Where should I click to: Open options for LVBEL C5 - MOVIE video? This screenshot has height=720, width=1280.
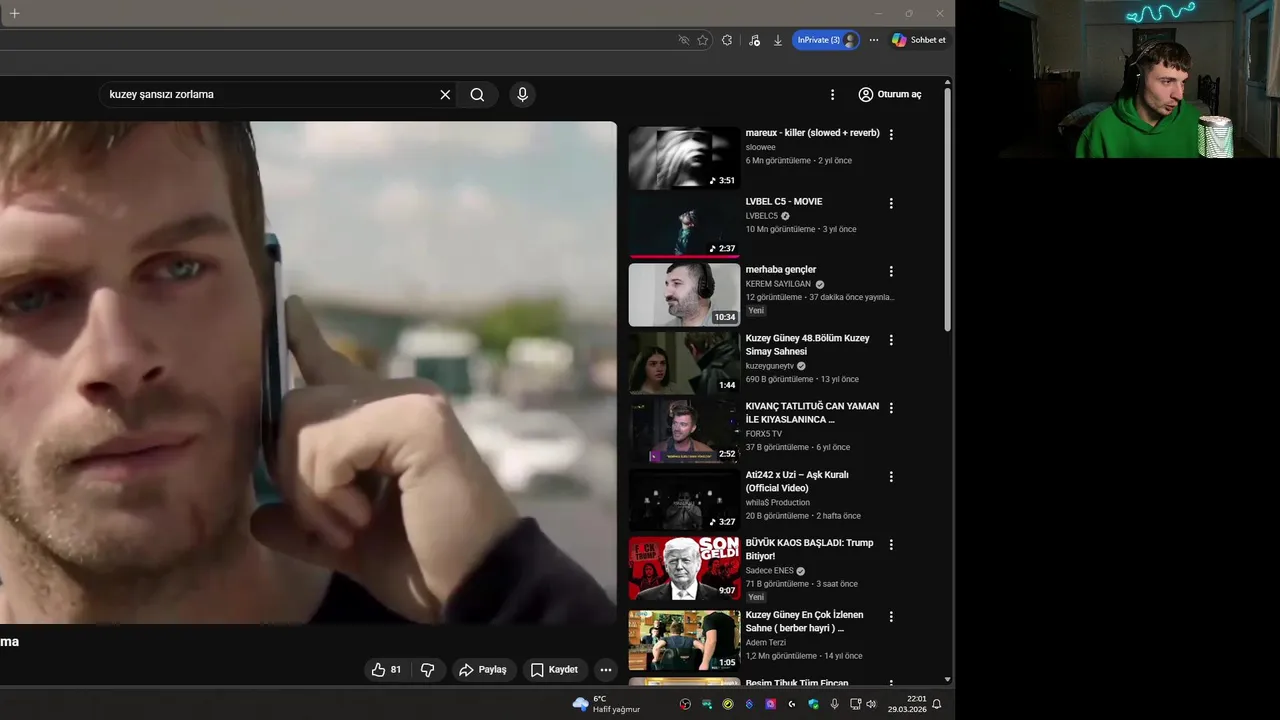[x=891, y=203]
